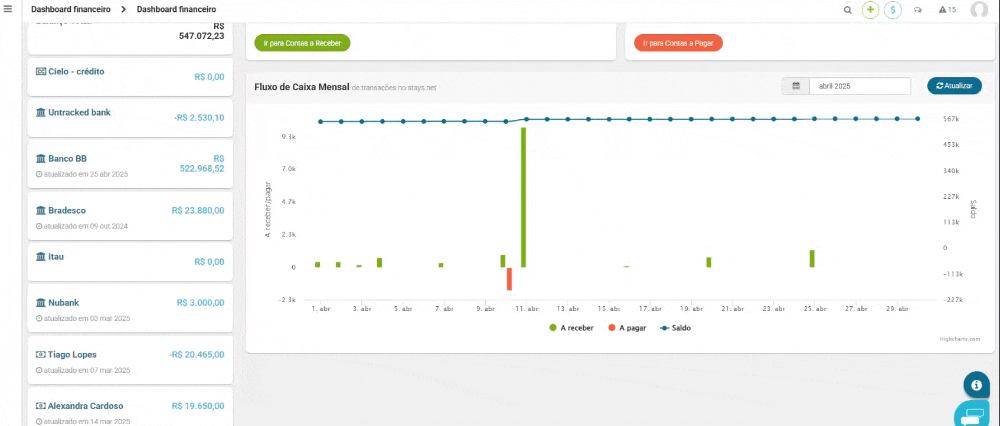Open the hamburger sidebar menu
Viewport: 1000px width, 426px height.
[x=8, y=9]
